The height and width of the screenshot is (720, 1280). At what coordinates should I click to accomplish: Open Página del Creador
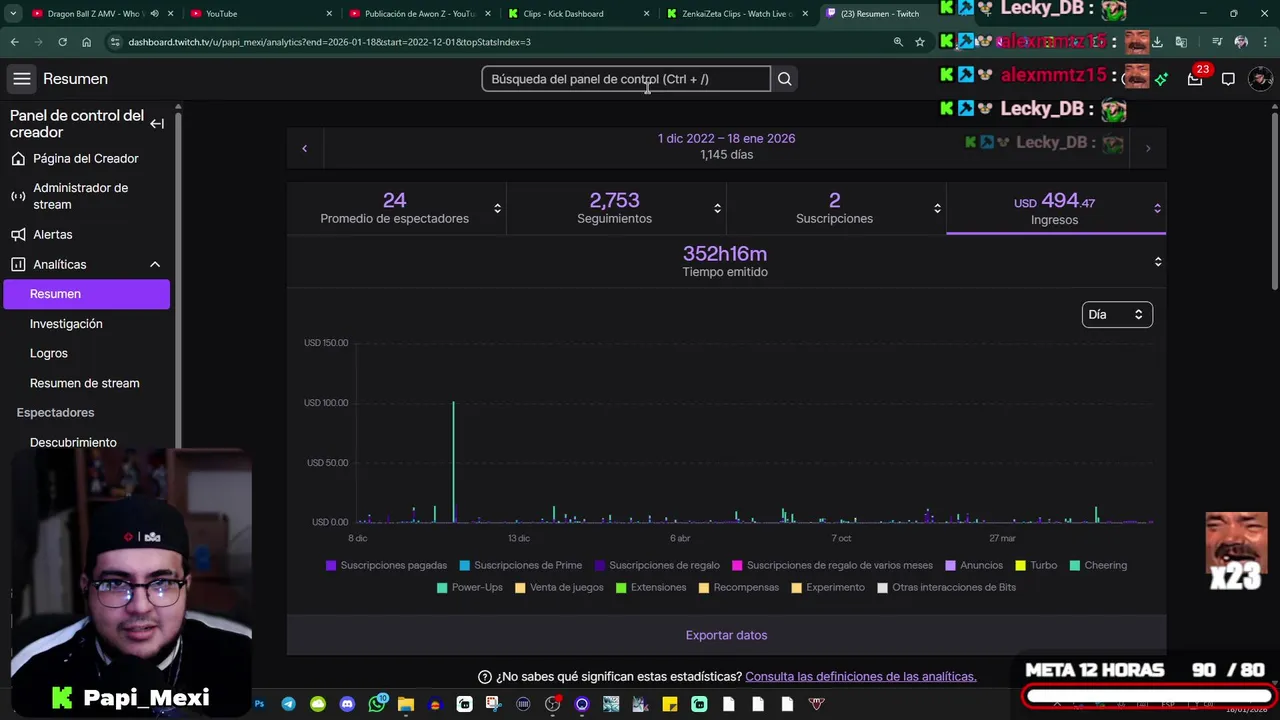tap(86, 158)
